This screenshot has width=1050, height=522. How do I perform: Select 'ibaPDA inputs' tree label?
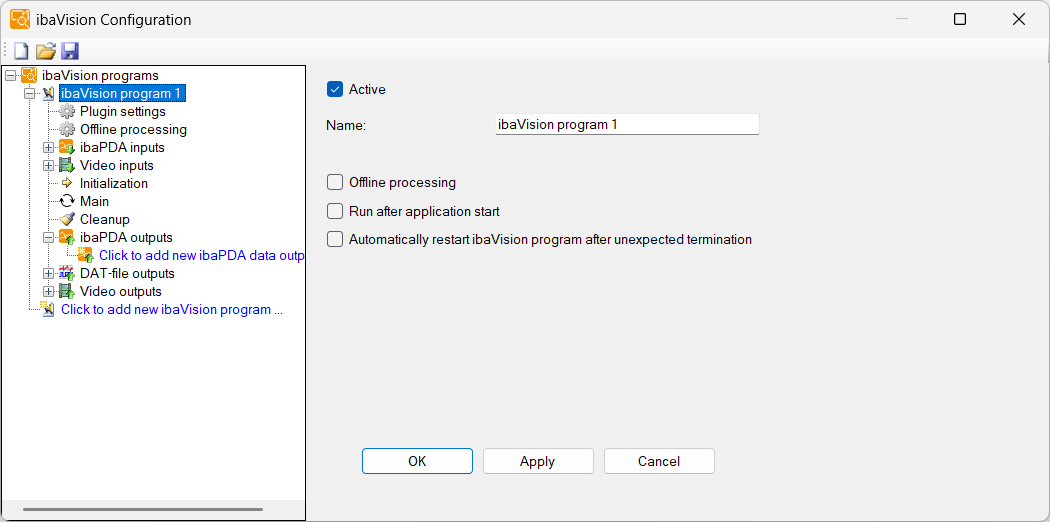[x=122, y=147]
